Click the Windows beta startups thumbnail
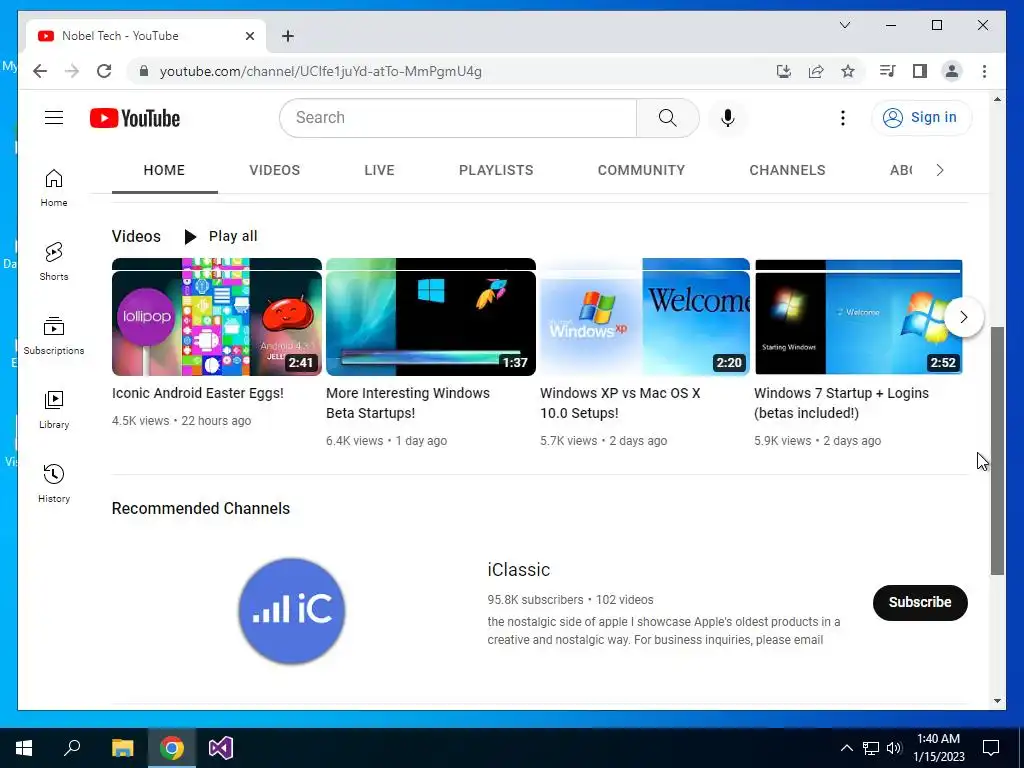The height and width of the screenshot is (768, 1024). (431, 317)
